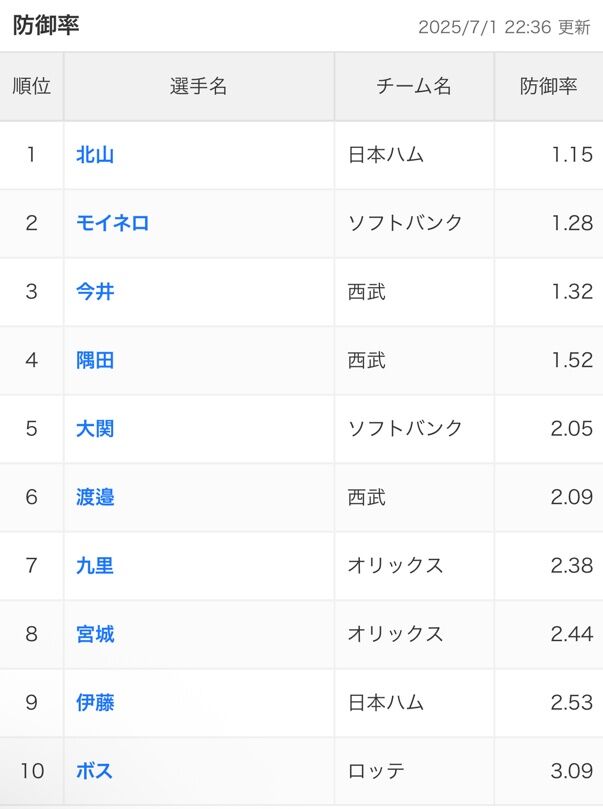
Task: Open player link 渡邉
Action: pos(95,497)
